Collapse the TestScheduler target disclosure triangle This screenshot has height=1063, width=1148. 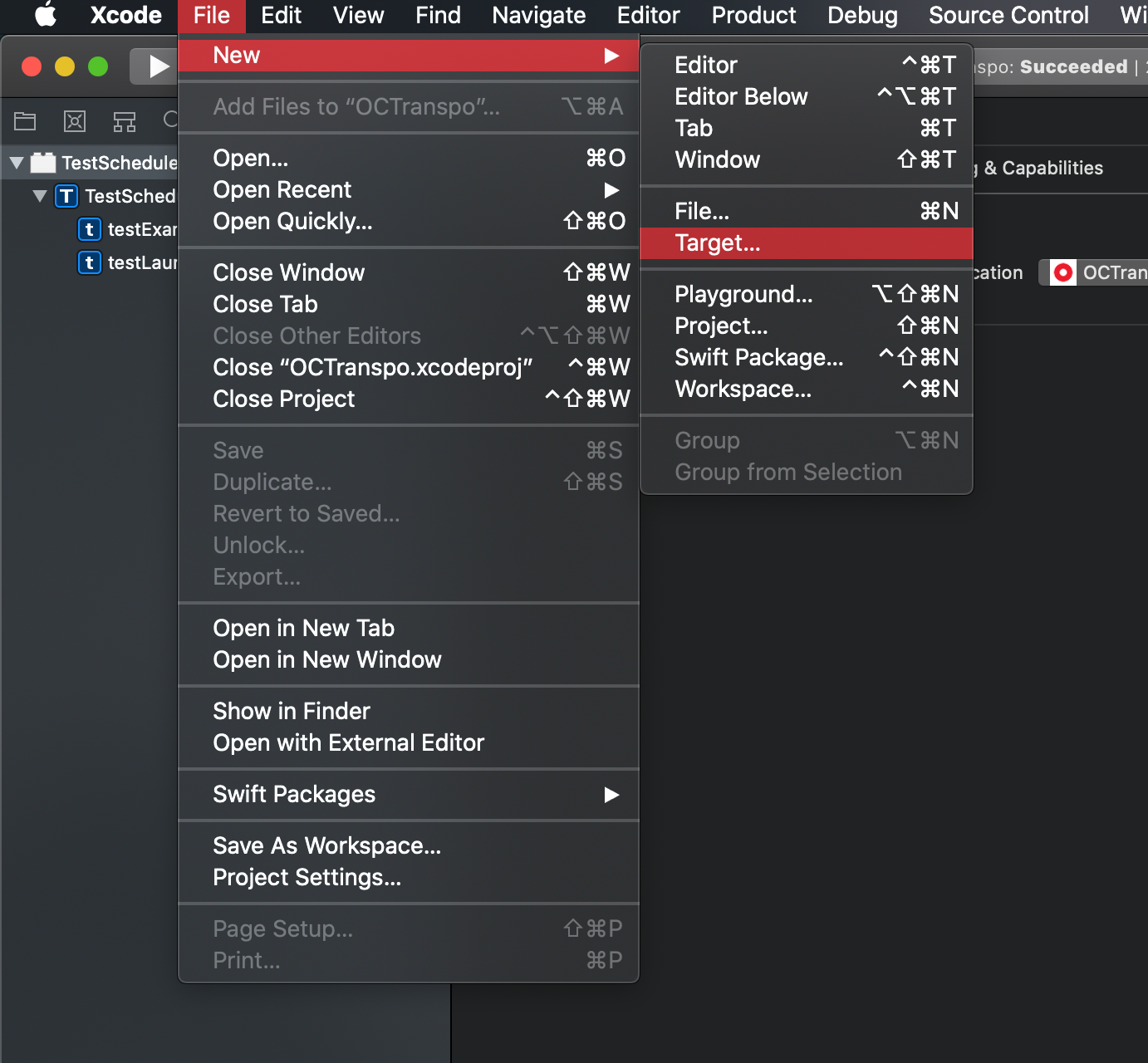point(39,196)
